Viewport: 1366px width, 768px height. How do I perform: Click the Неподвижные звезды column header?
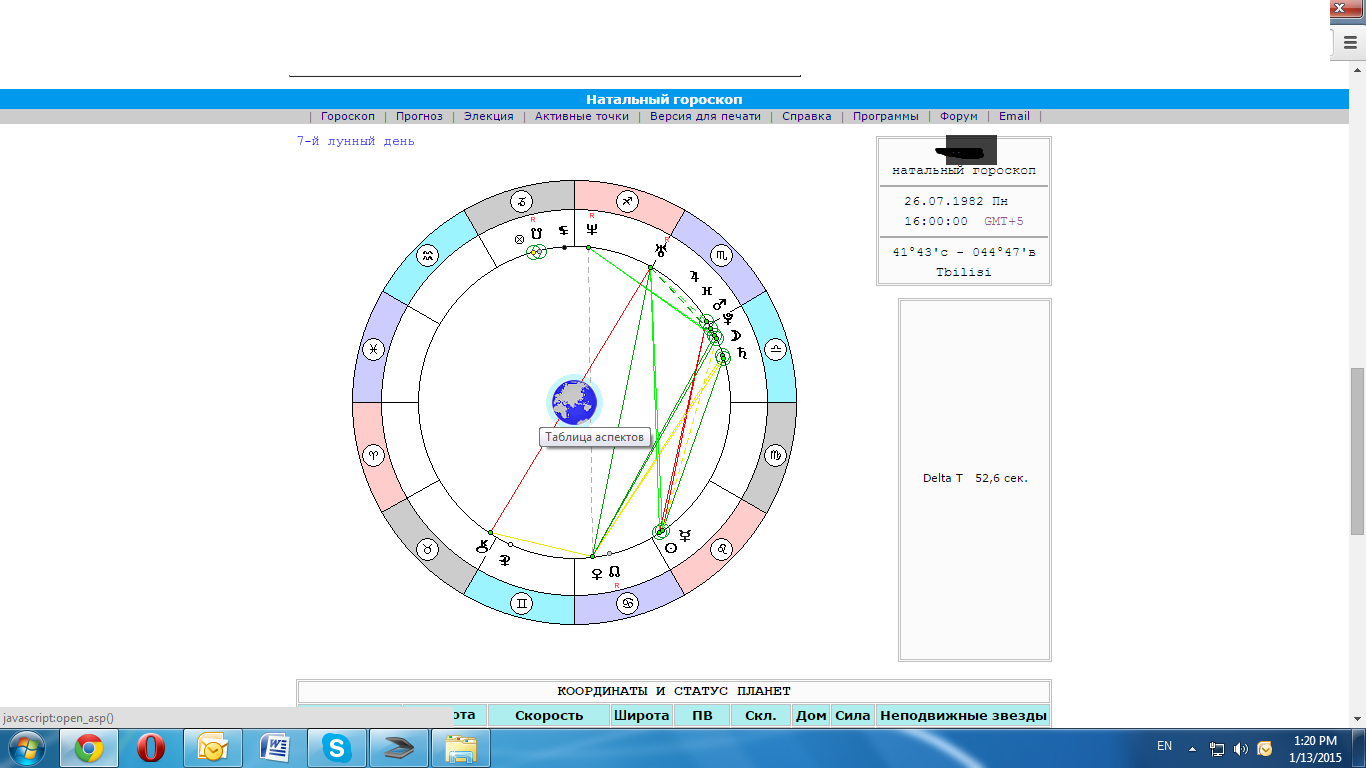pos(962,715)
